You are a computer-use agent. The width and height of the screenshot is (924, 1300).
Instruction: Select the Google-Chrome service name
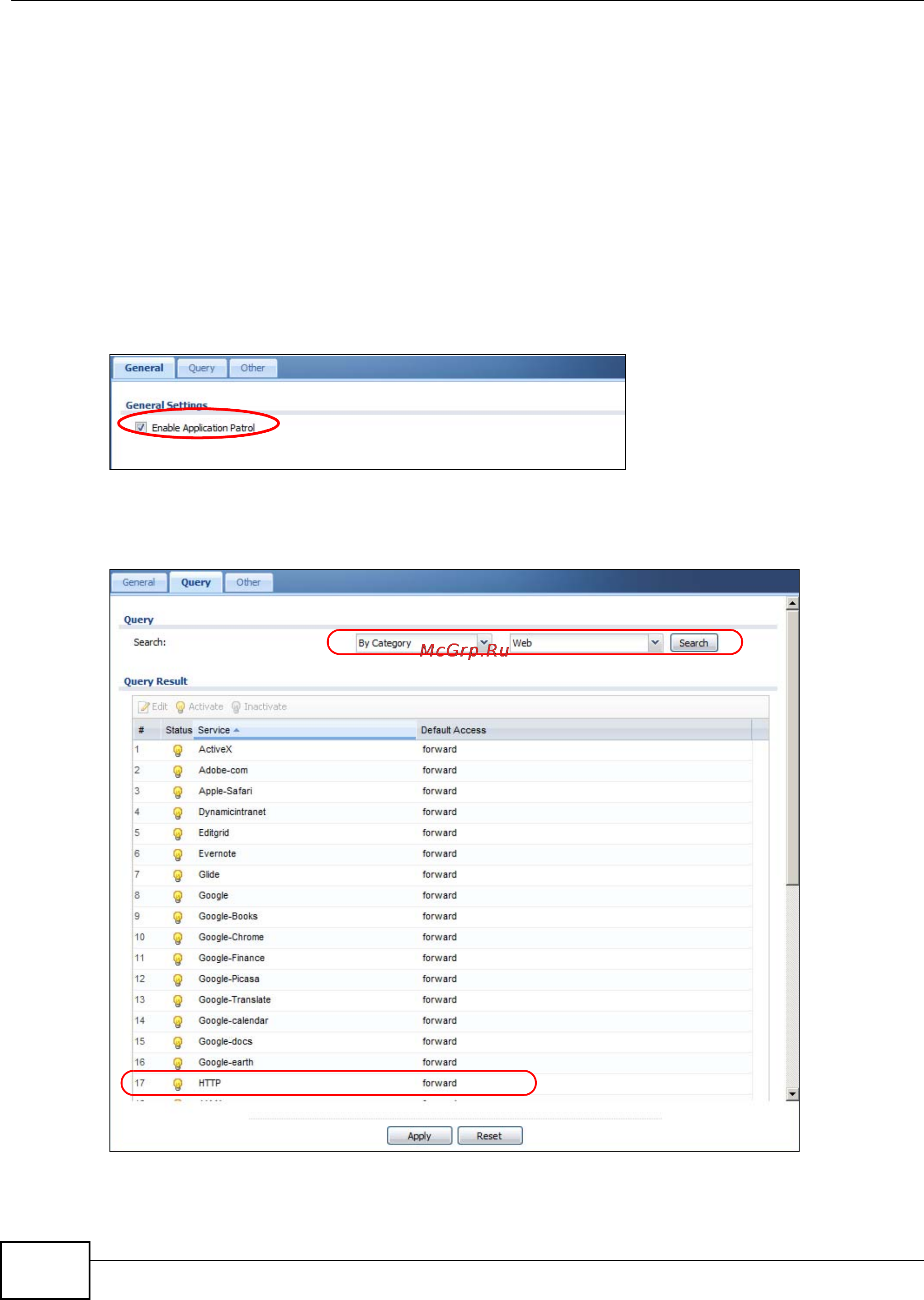(231, 937)
